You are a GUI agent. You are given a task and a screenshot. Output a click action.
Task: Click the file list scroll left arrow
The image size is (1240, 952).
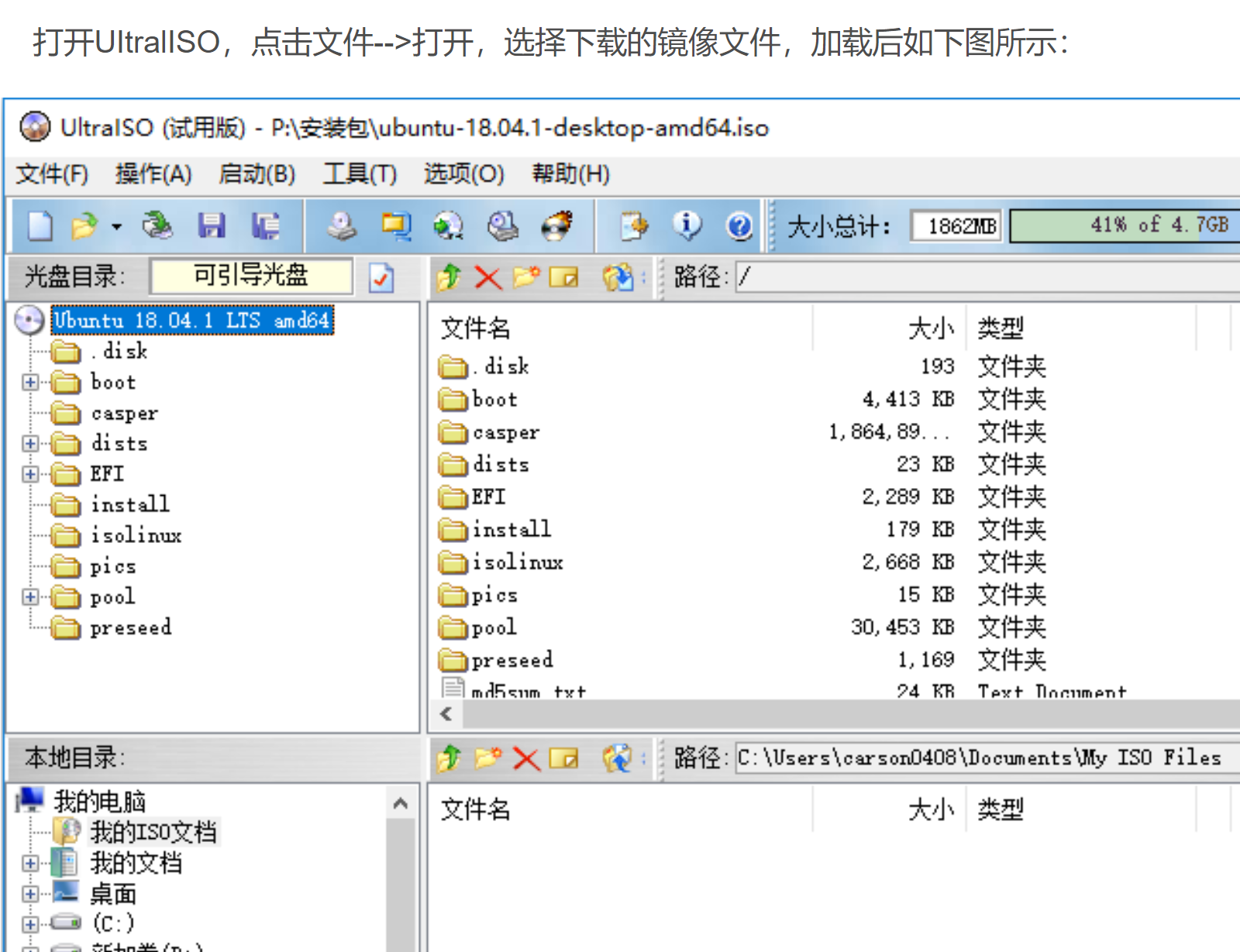446,713
